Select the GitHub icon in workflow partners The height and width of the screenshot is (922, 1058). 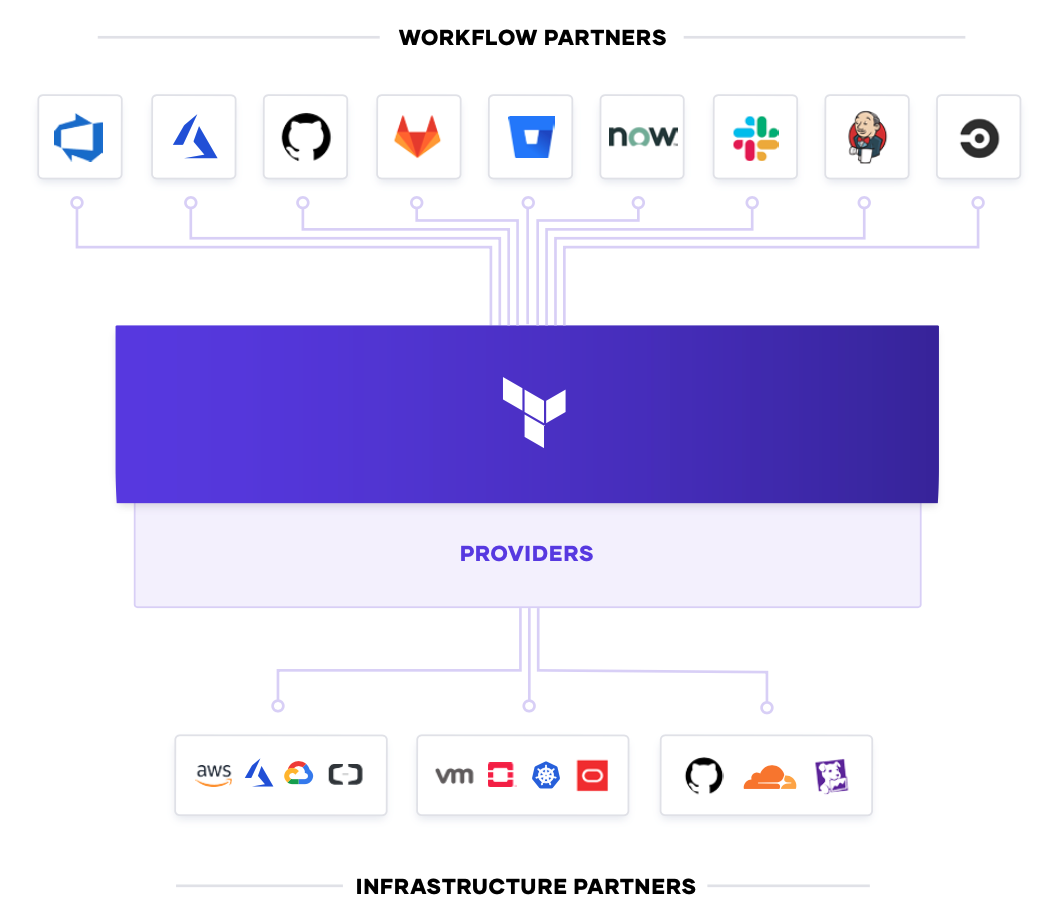pos(306,137)
